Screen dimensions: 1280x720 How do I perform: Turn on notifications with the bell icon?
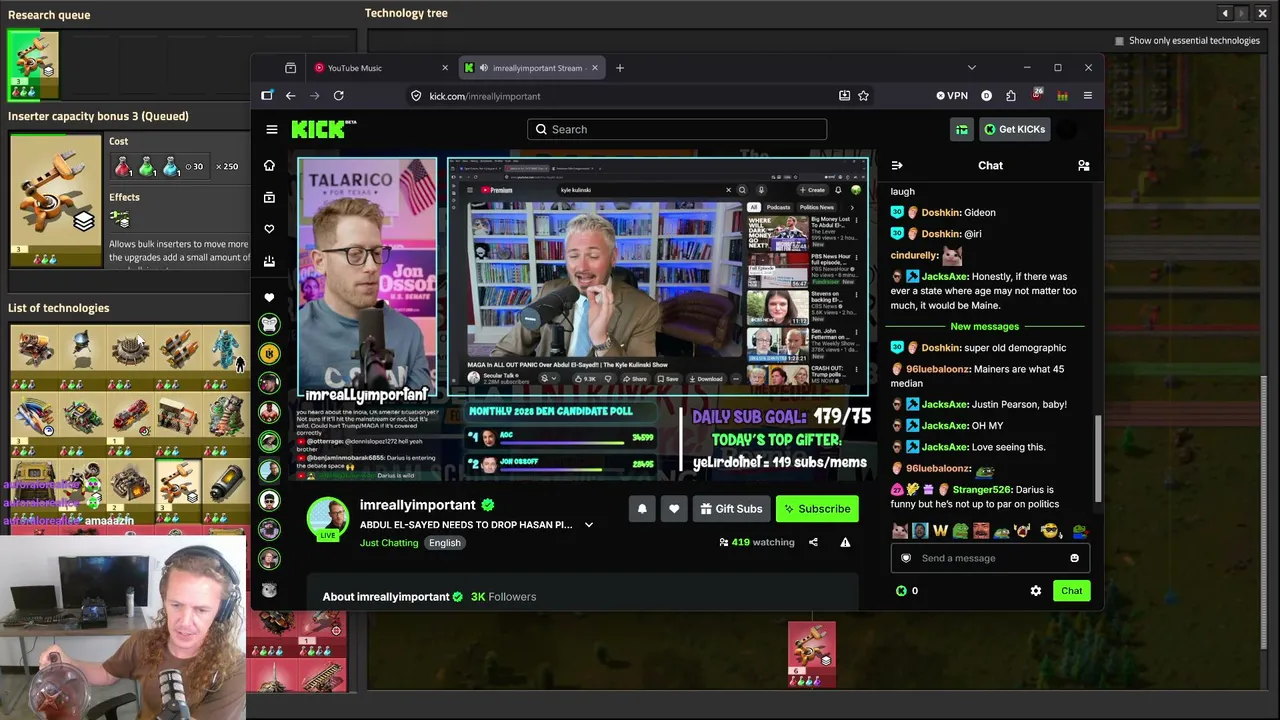coord(642,509)
